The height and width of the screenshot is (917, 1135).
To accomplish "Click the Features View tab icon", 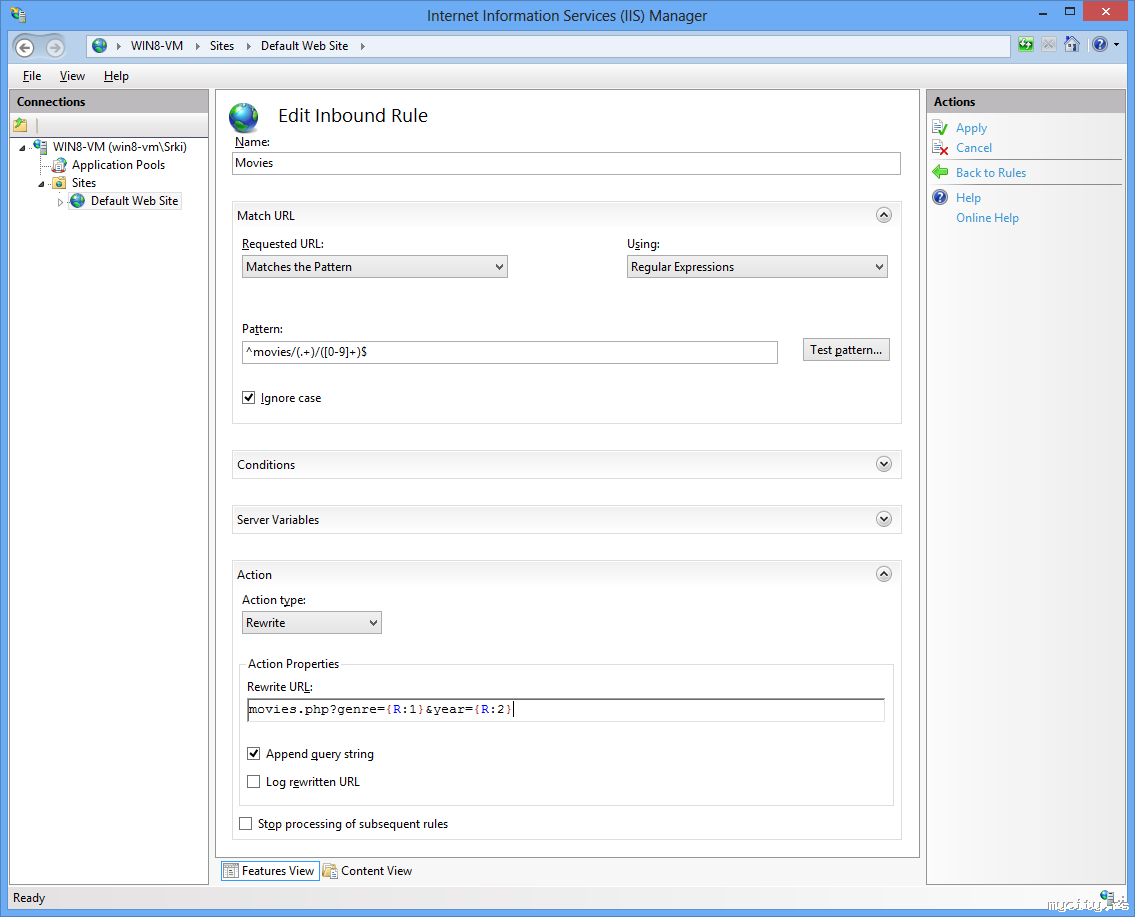I will click(231, 871).
